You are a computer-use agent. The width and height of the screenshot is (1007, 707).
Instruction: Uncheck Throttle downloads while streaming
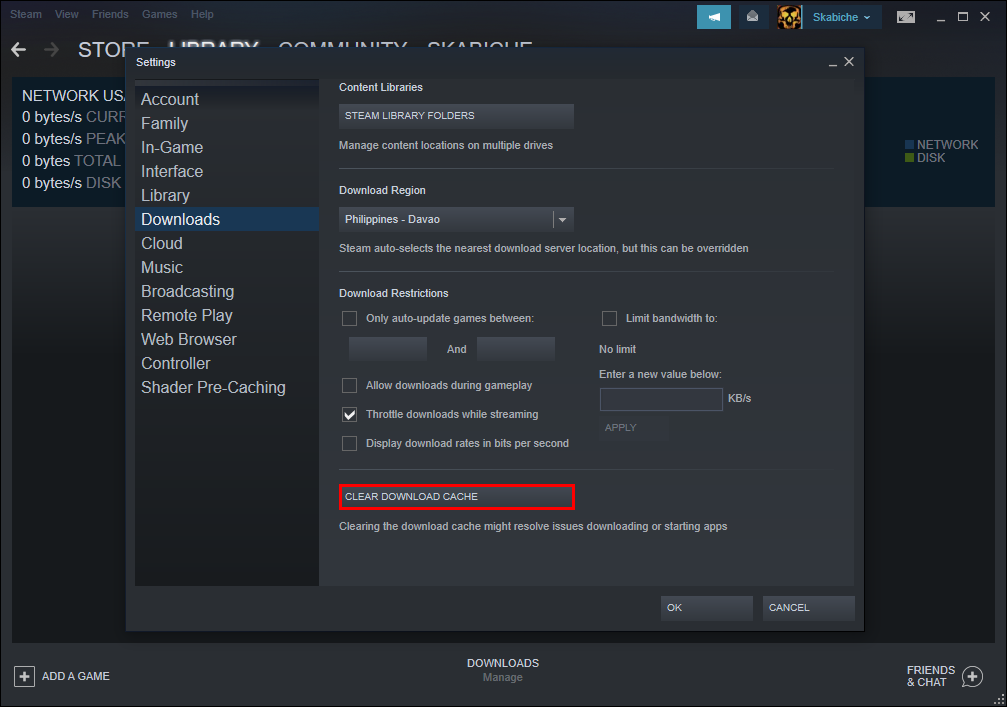click(349, 414)
